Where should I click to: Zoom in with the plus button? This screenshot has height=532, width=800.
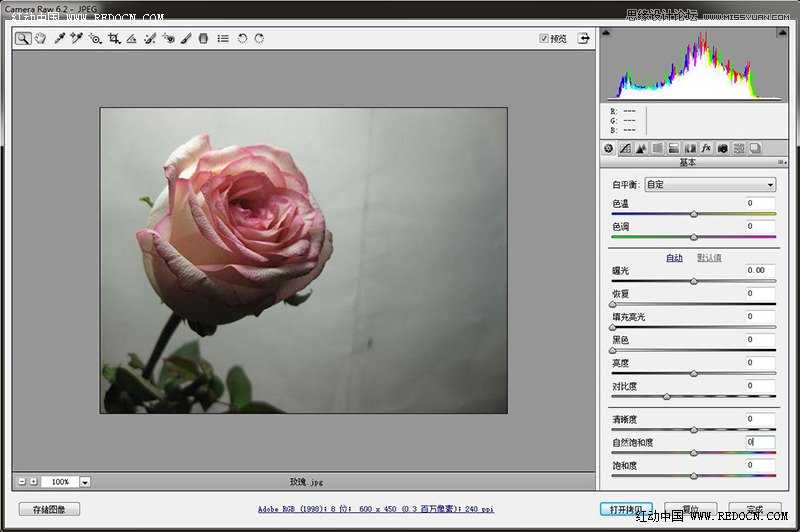pyautogui.click(x=34, y=482)
